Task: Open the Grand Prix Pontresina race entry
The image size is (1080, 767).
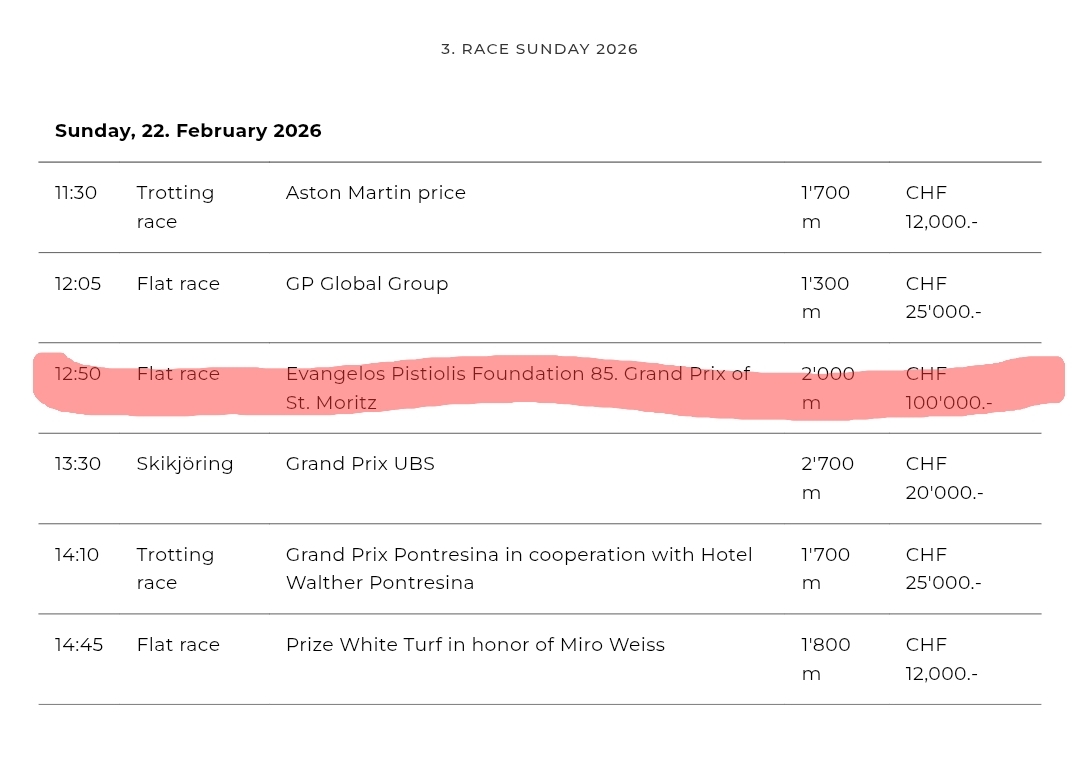Action: click(519, 568)
